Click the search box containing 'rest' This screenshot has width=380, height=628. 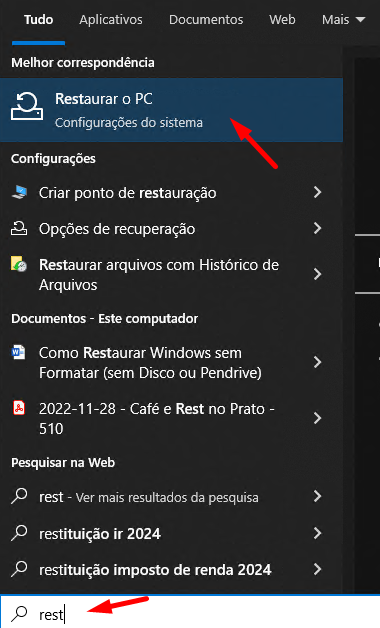(190, 612)
